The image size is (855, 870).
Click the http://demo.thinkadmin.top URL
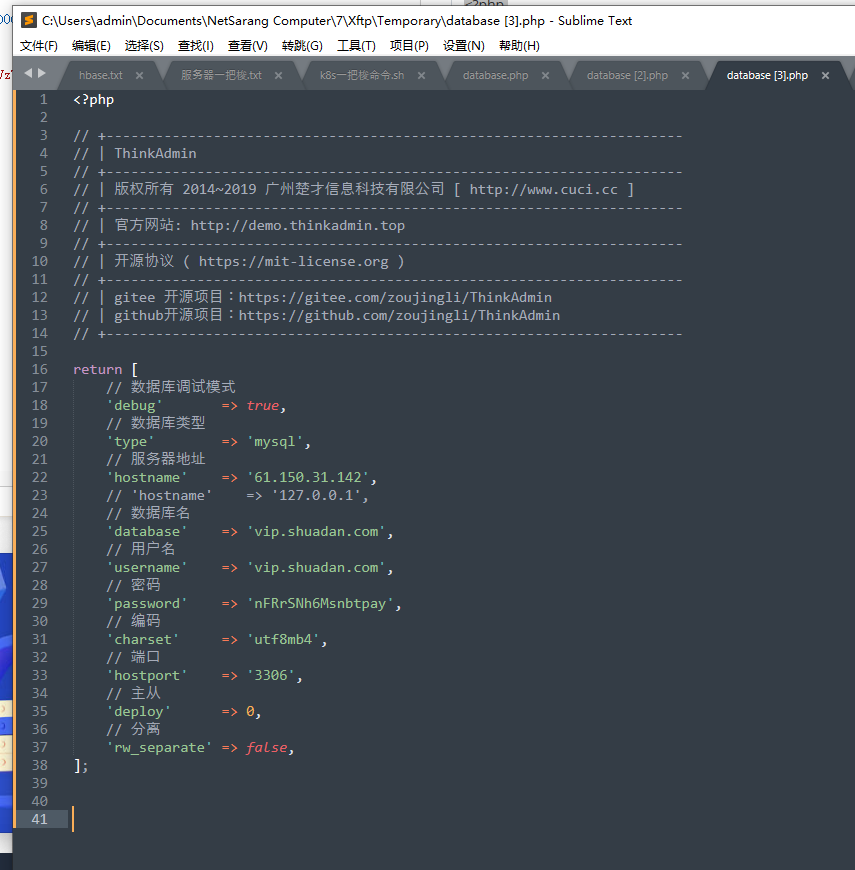click(297, 226)
